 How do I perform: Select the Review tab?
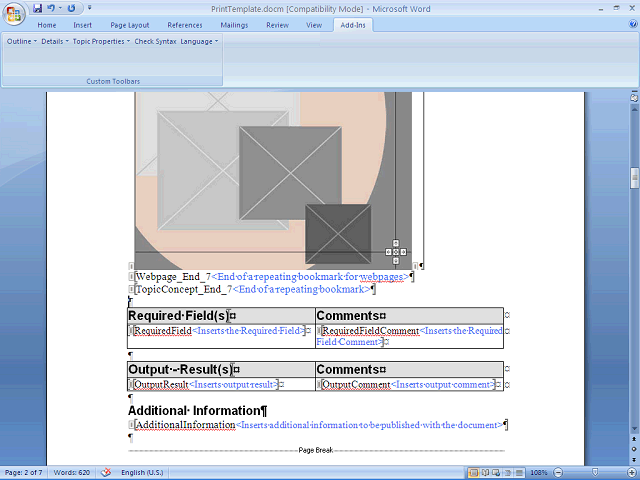278,25
